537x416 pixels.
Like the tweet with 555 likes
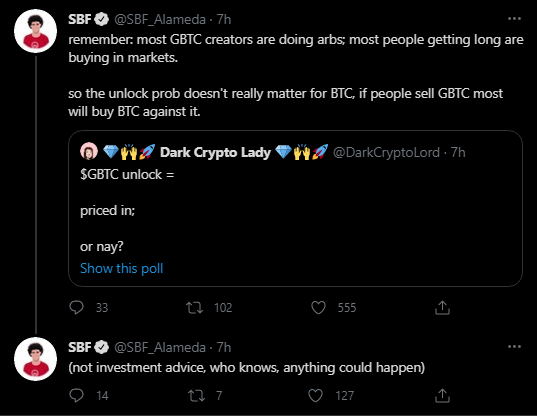318,307
